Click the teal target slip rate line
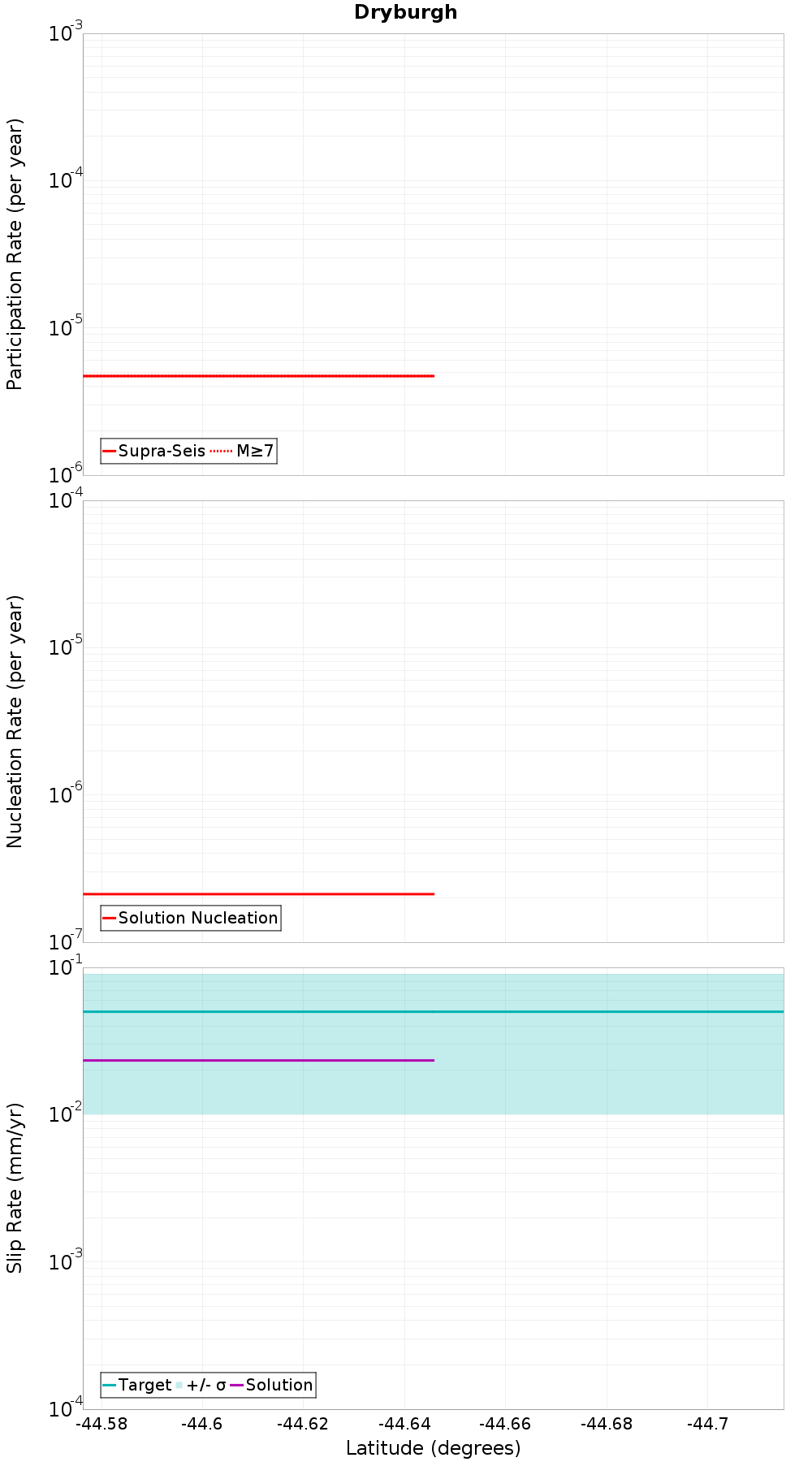 (x=433, y=1011)
